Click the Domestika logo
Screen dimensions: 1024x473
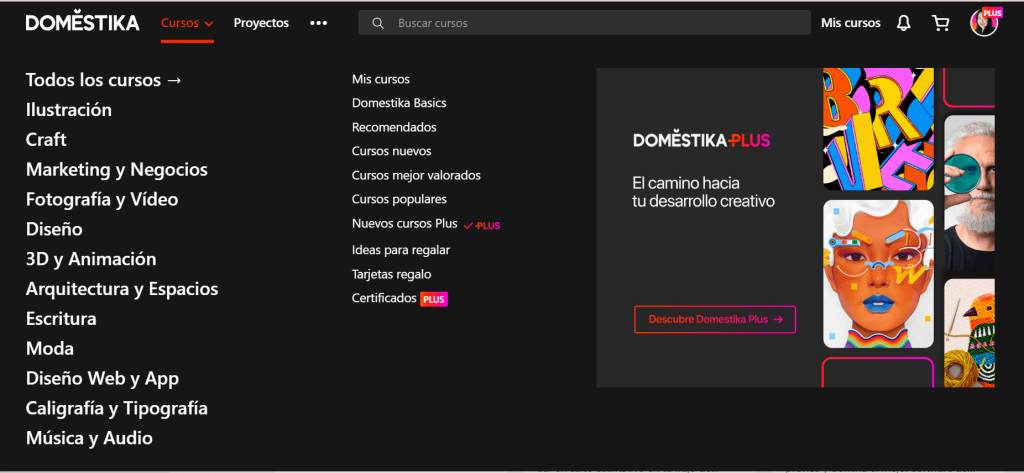[x=82, y=23]
